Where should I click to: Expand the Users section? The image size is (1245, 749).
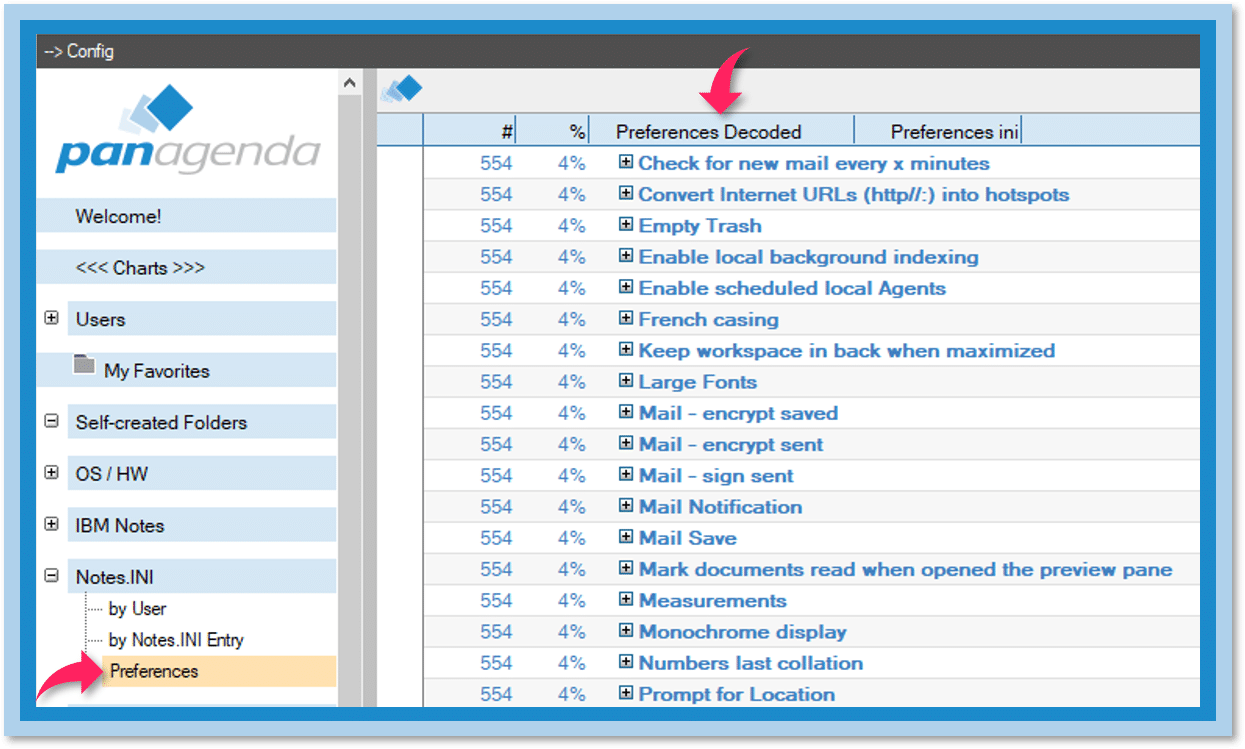point(52,319)
